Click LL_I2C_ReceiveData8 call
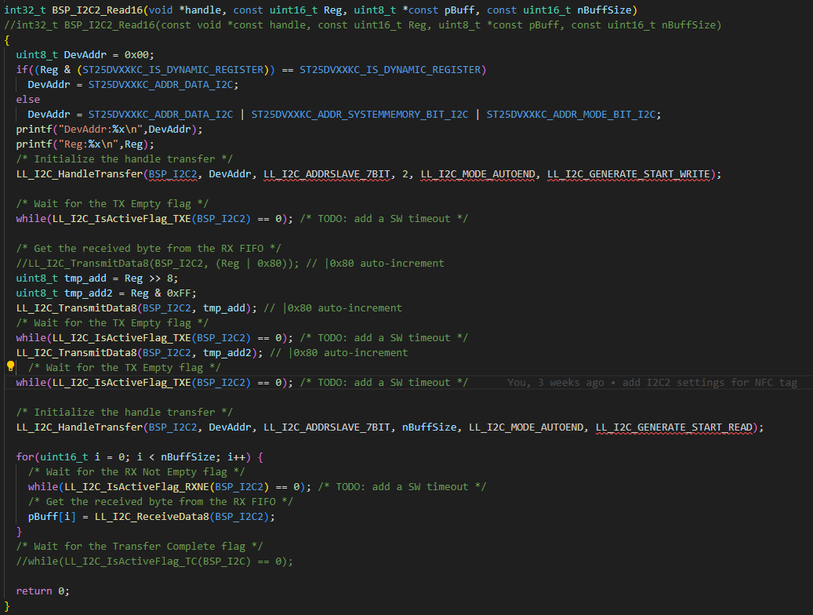 tap(152, 516)
